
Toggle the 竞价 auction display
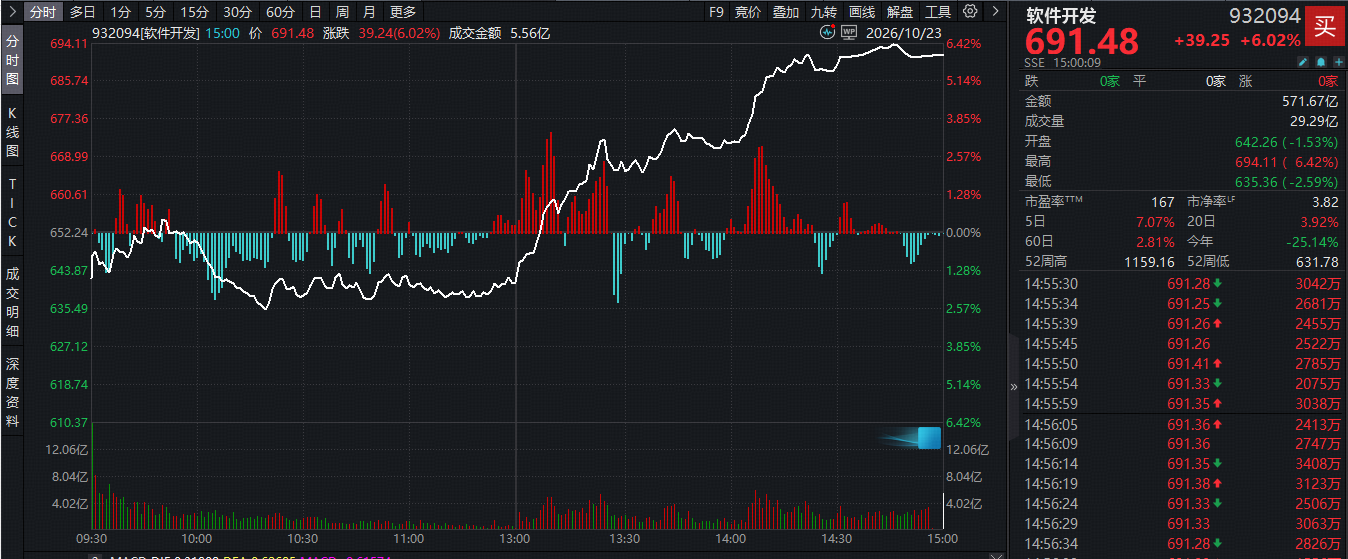tap(748, 12)
